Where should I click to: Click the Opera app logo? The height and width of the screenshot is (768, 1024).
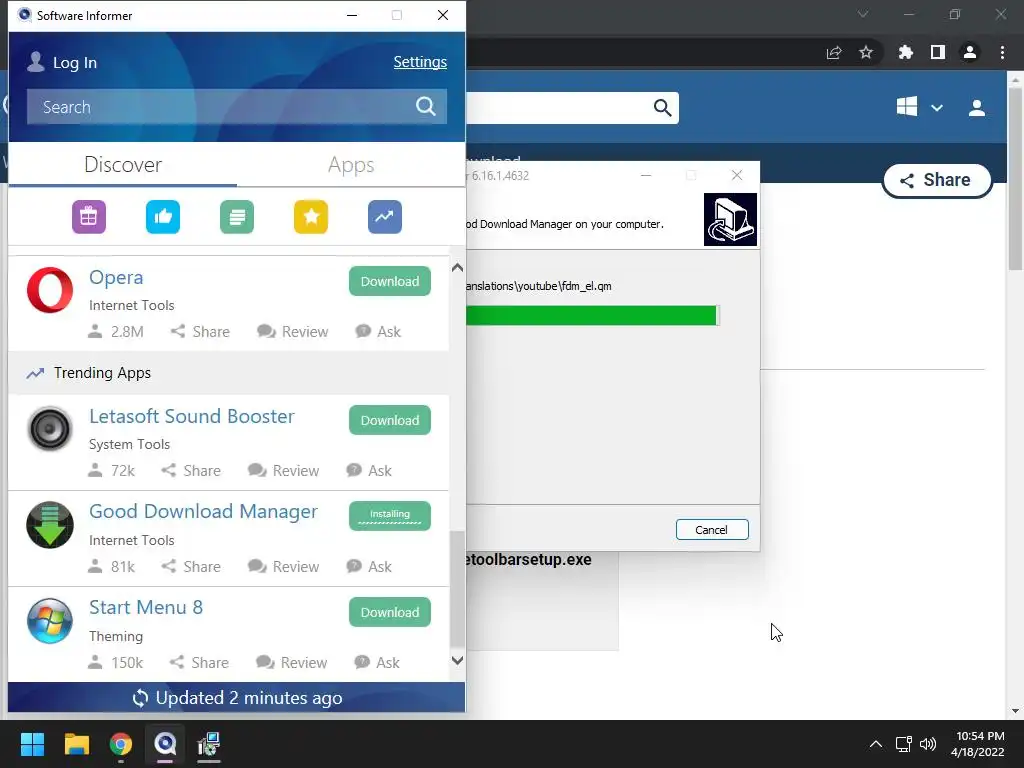click(x=50, y=290)
